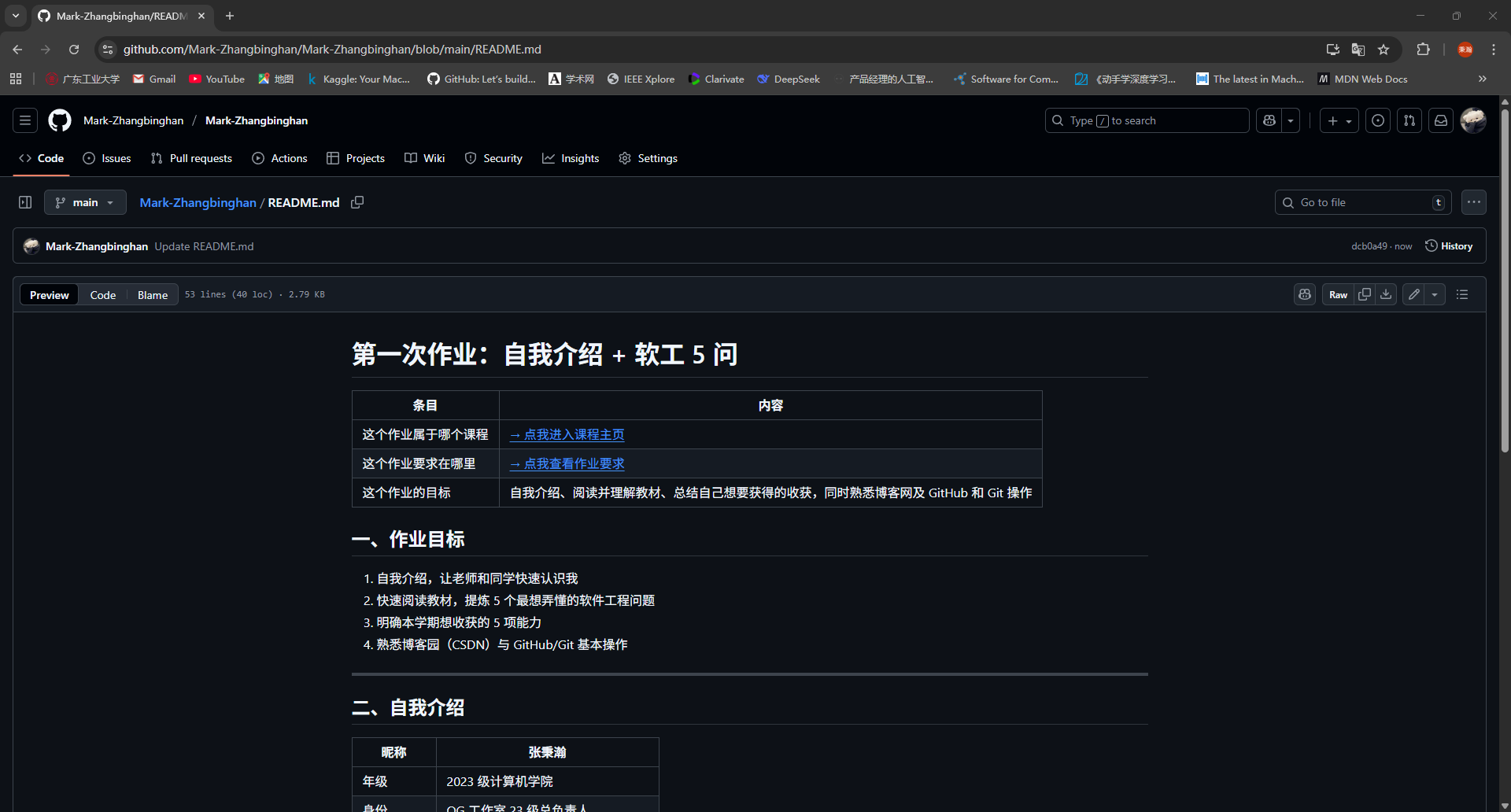This screenshot has width=1511, height=812.
Task: Toggle the bookmark star in address bar
Action: click(1384, 49)
